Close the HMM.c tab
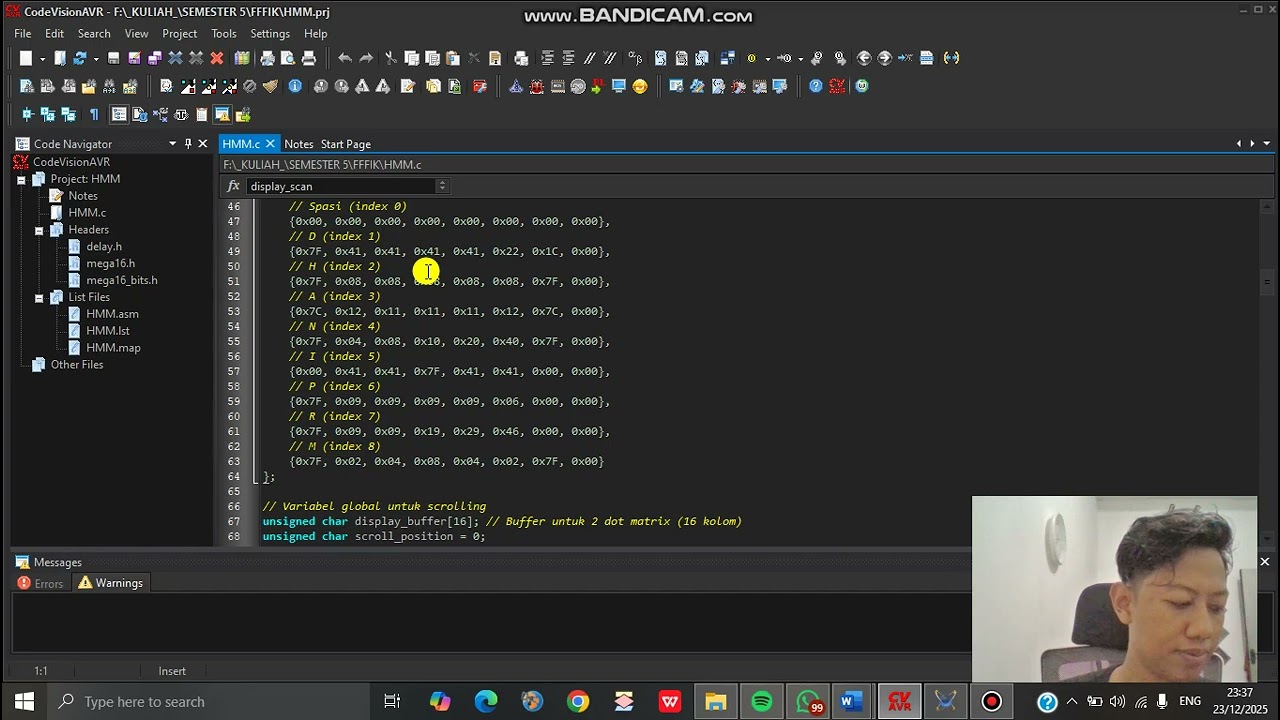Viewport: 1280px width, 720px height. (270, 144)
